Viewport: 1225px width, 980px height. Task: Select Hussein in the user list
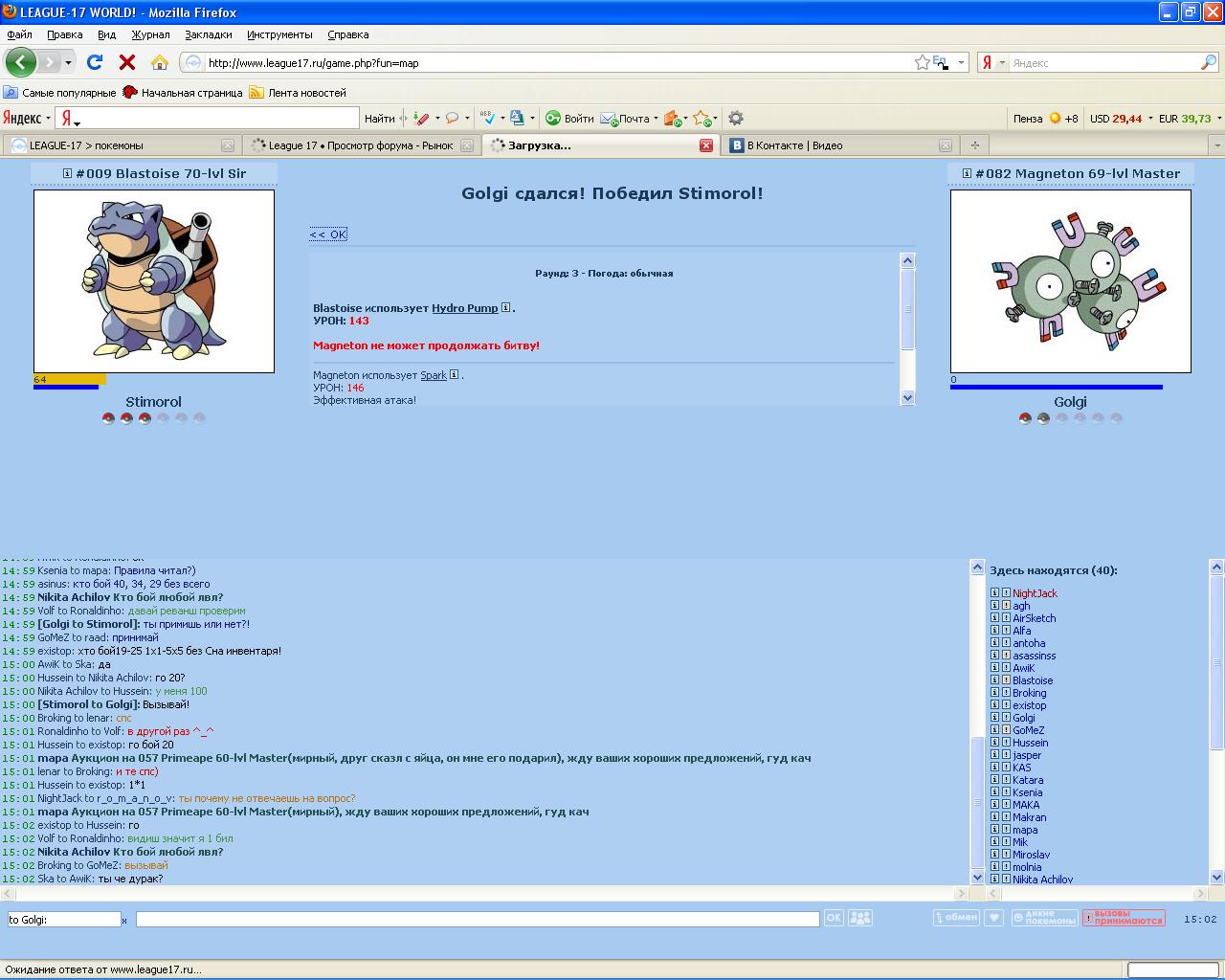click(x=1031, y=743)
